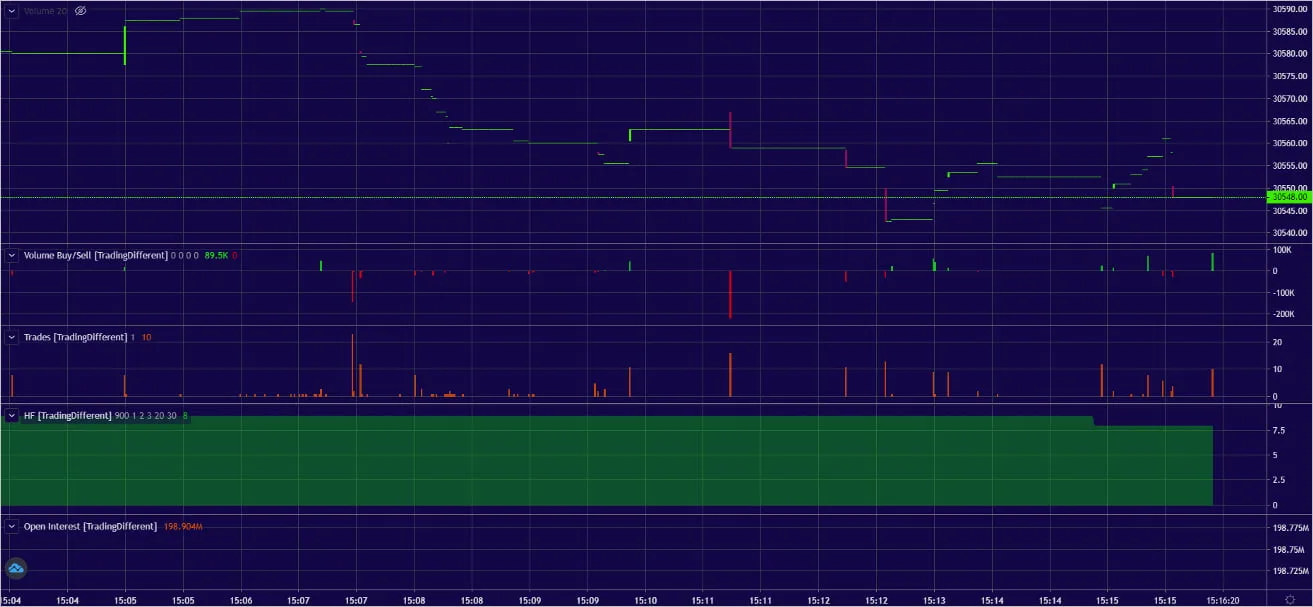Click the 7.5 HF axis label
Viewport: 1313px width, 607px height.
[1278, 431]
